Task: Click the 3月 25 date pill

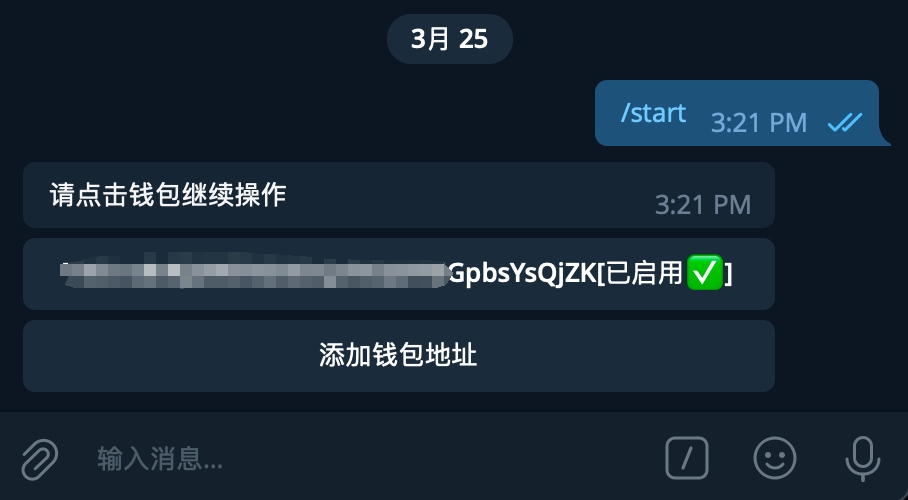Action: tap(450, 39)
